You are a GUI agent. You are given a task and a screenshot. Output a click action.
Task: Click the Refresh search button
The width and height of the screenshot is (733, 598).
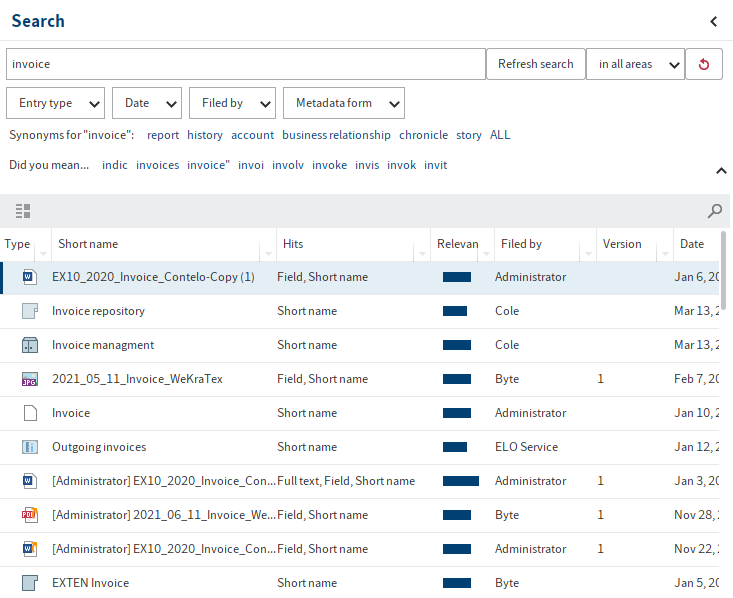(536, 64)
